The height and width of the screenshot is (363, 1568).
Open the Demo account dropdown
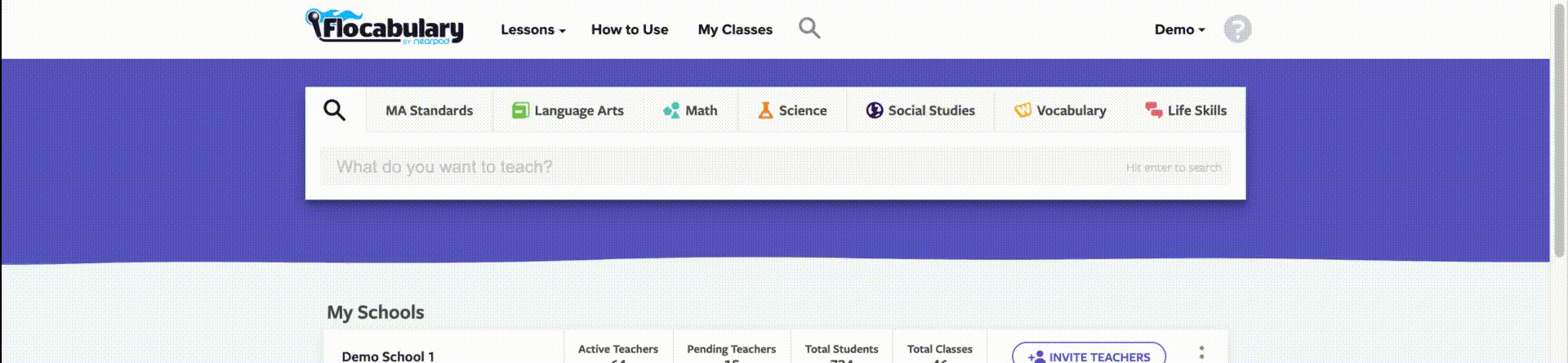(1179, 30)
